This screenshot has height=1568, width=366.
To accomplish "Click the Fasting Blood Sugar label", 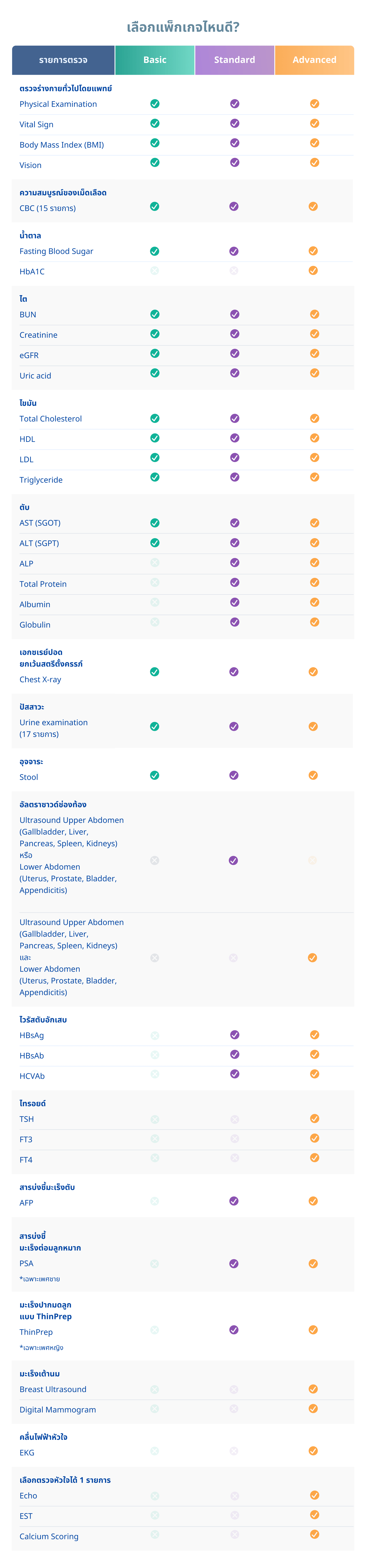I will pyautogui.click(x=56, y=251).
